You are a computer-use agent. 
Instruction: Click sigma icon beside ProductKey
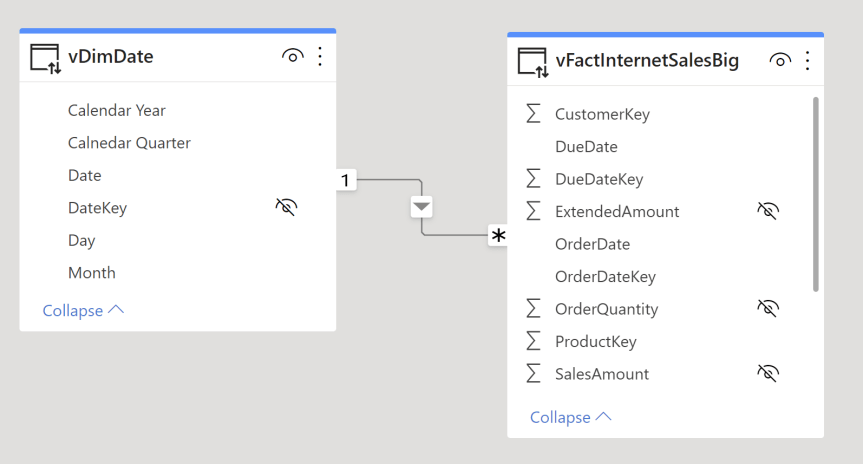[533, 341]
